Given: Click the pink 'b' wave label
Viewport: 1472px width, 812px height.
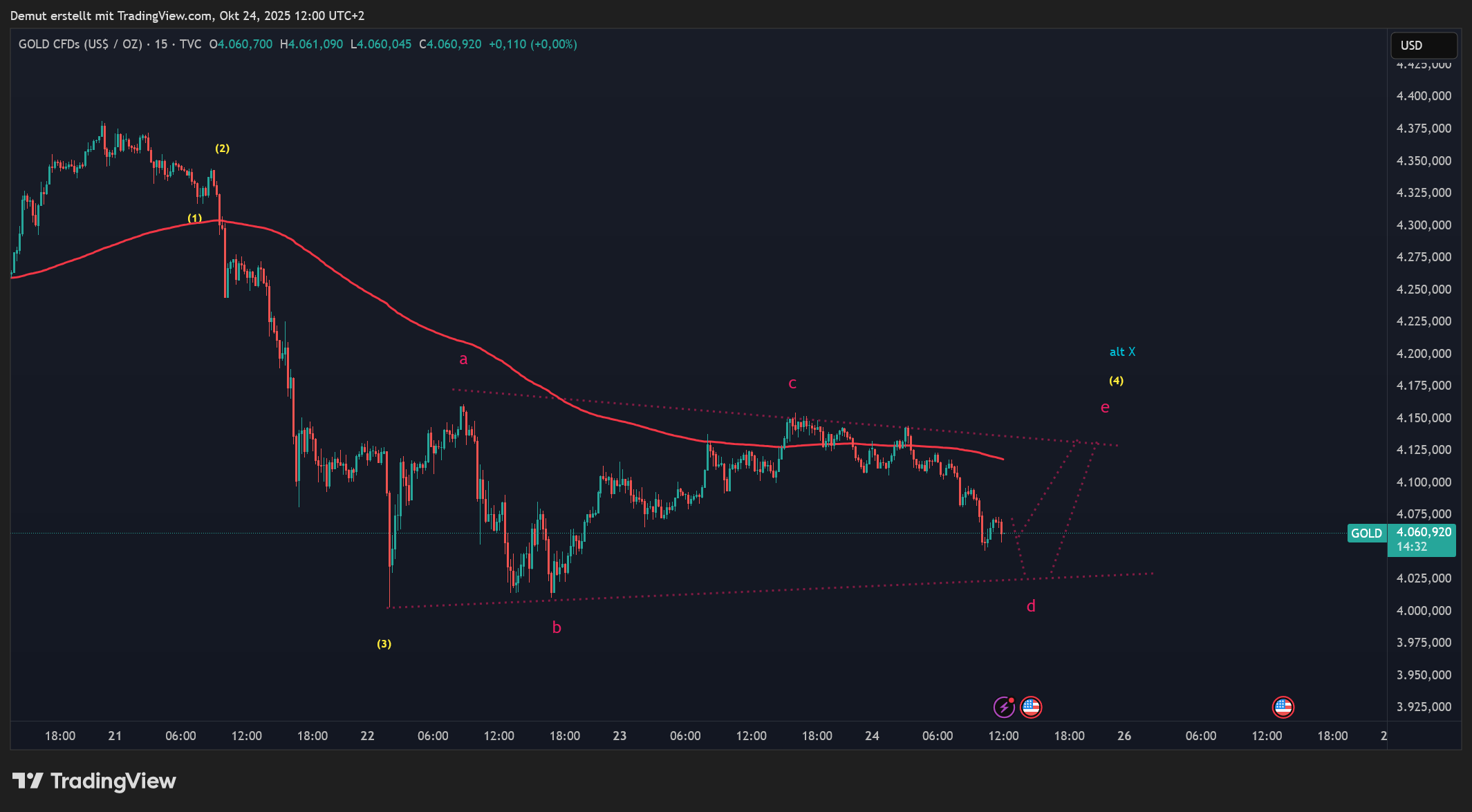Looking at the screenshot, I should click(557, 627).
